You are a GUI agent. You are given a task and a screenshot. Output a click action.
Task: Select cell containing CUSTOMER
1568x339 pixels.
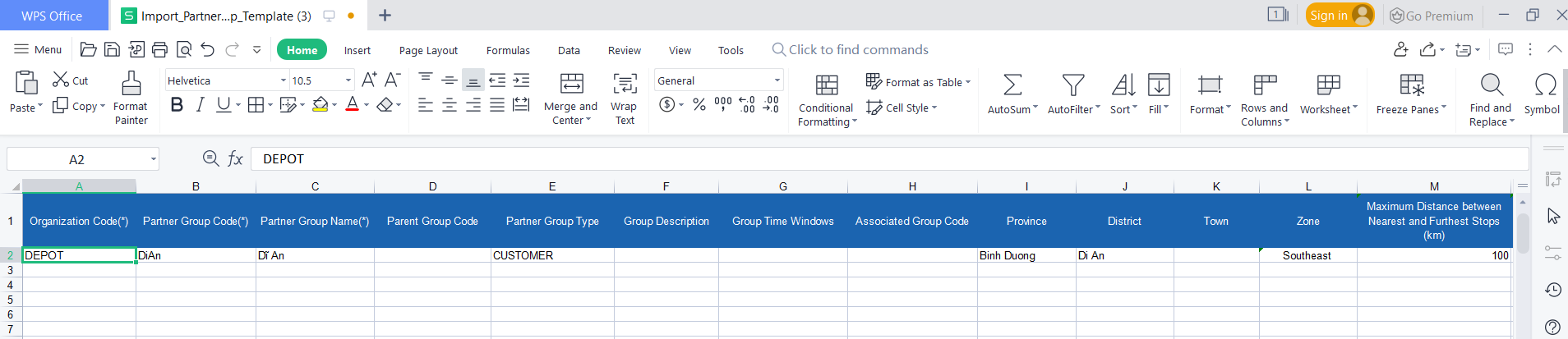pyautogui.click(x=552, y=255)
